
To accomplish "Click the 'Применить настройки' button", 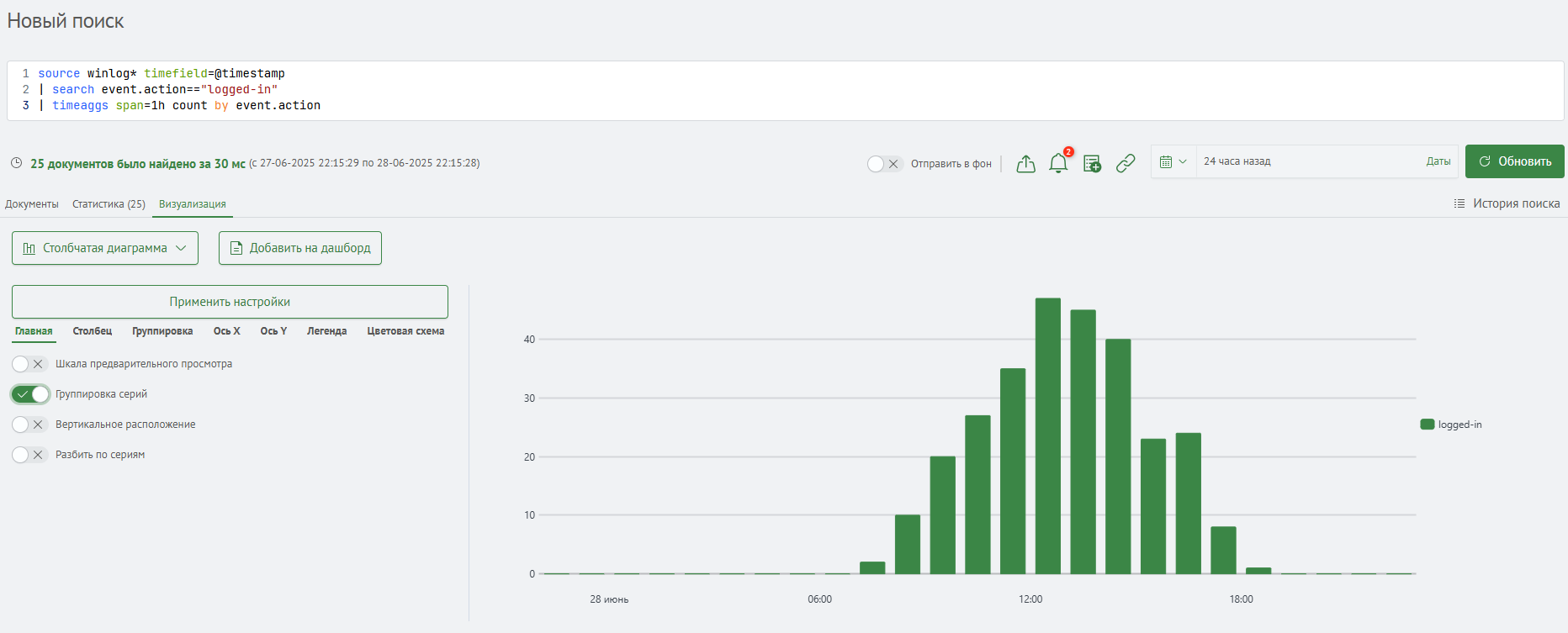I will pyautogui.click(x=230, y=302).
